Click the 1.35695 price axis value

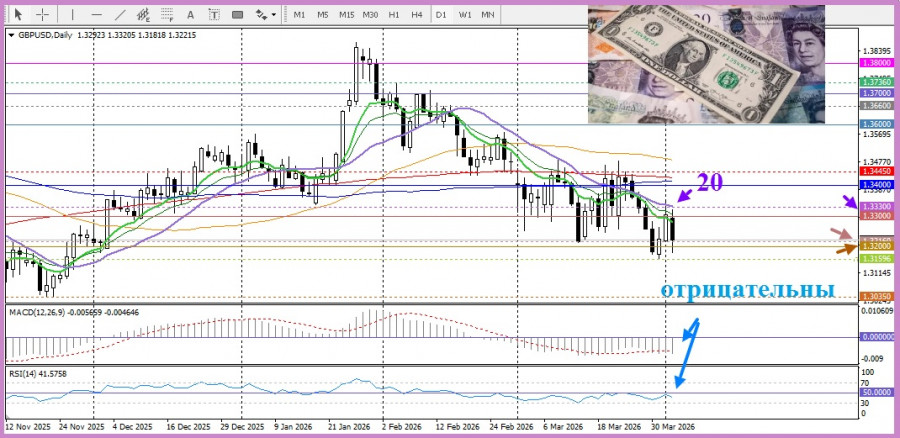(x=875, y=135)
